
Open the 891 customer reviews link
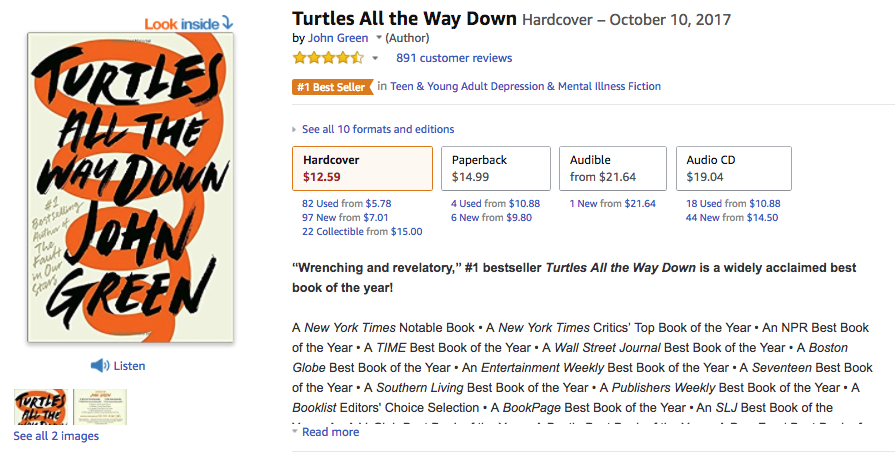pos(454,58)
